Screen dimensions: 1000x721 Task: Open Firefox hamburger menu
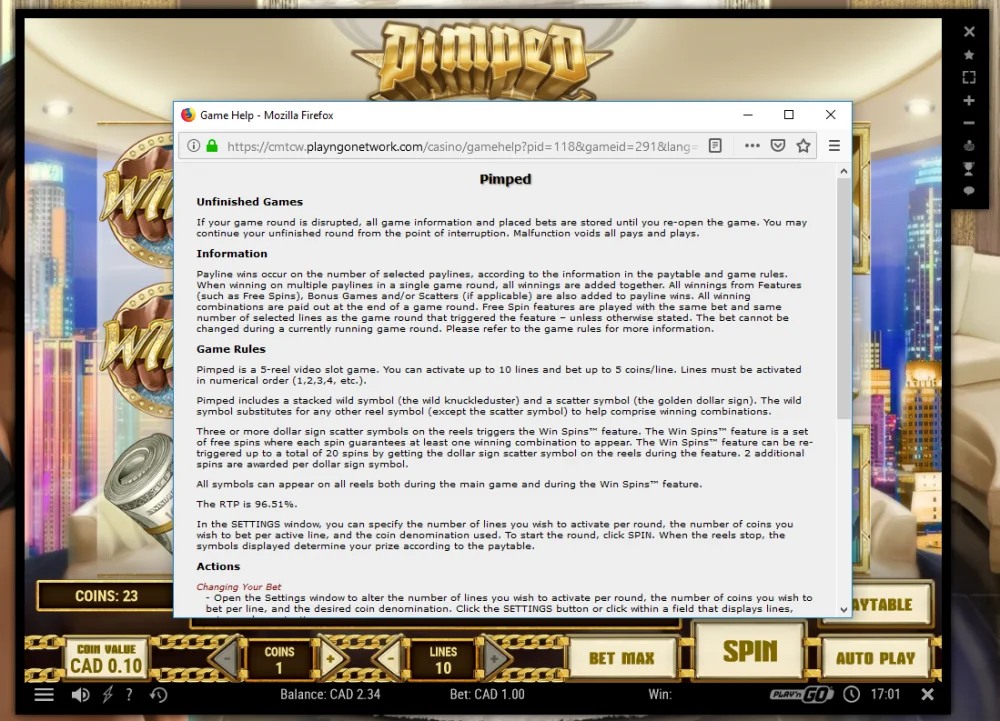(834, 146)
